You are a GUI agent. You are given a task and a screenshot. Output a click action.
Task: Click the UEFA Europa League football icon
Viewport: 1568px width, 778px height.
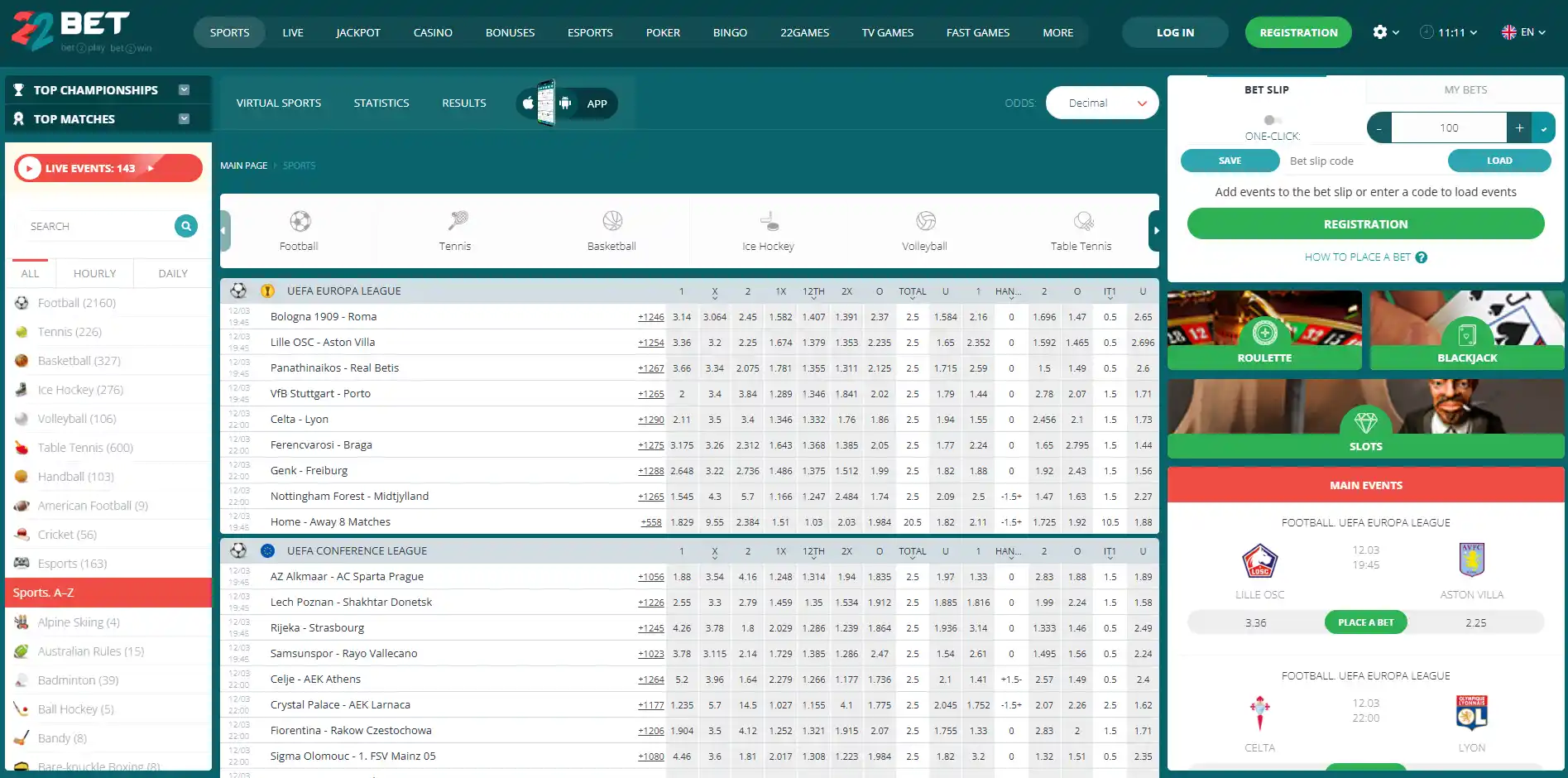pyautogui.click(x=238, y=291)
